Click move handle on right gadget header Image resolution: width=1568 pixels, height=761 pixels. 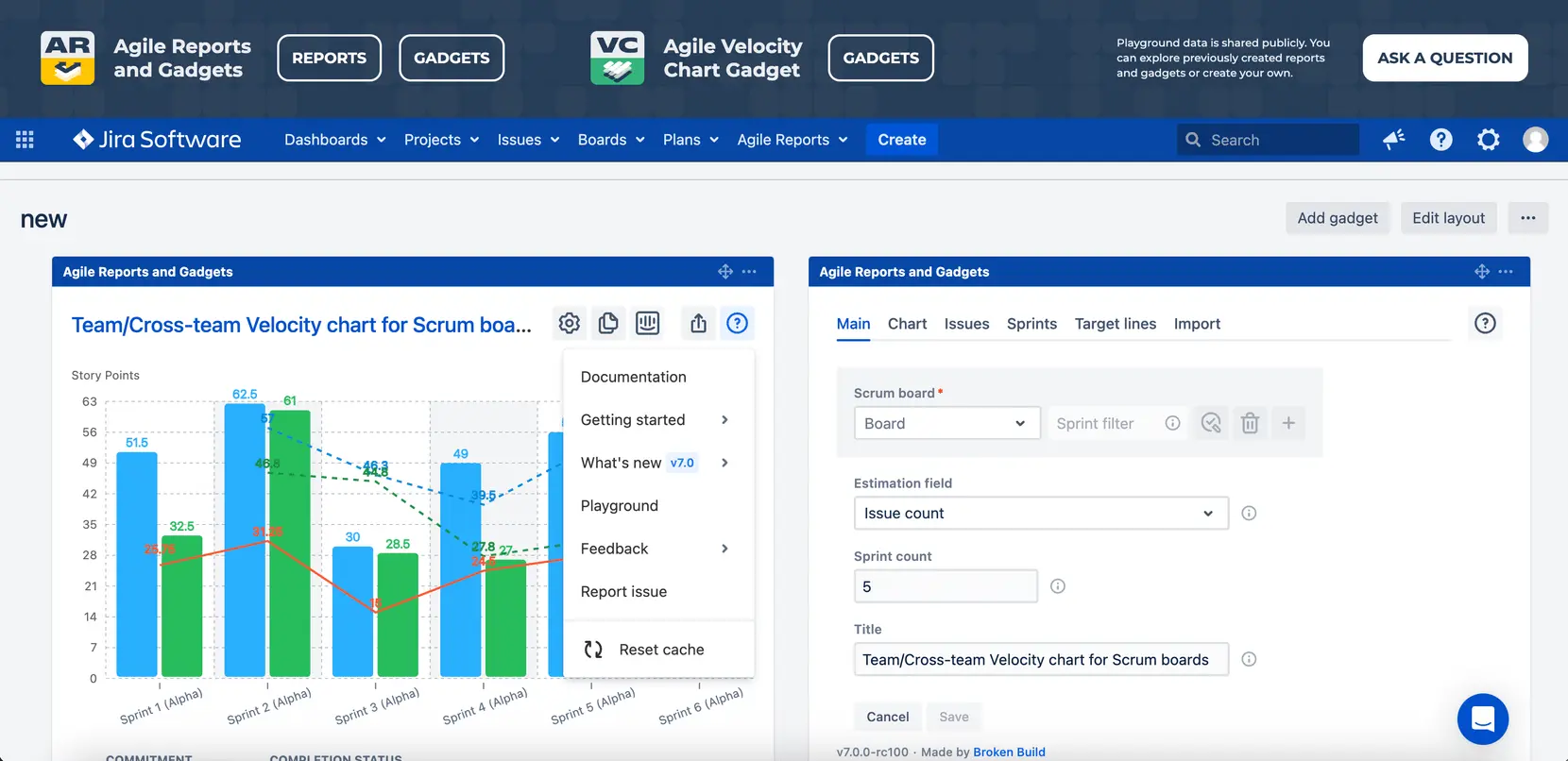click(1482, 272)
